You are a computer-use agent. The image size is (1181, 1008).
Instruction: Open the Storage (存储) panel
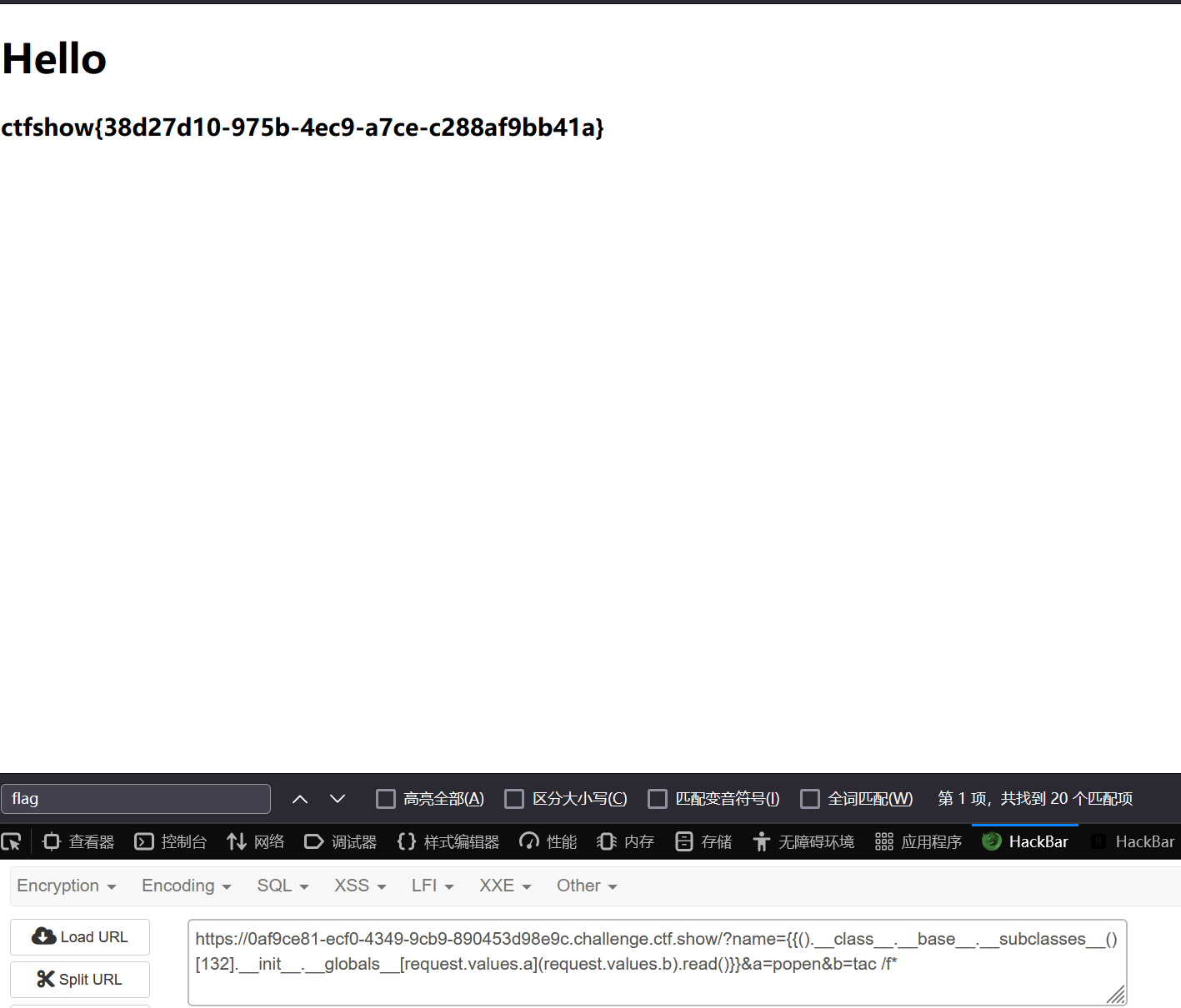[703, 842]
